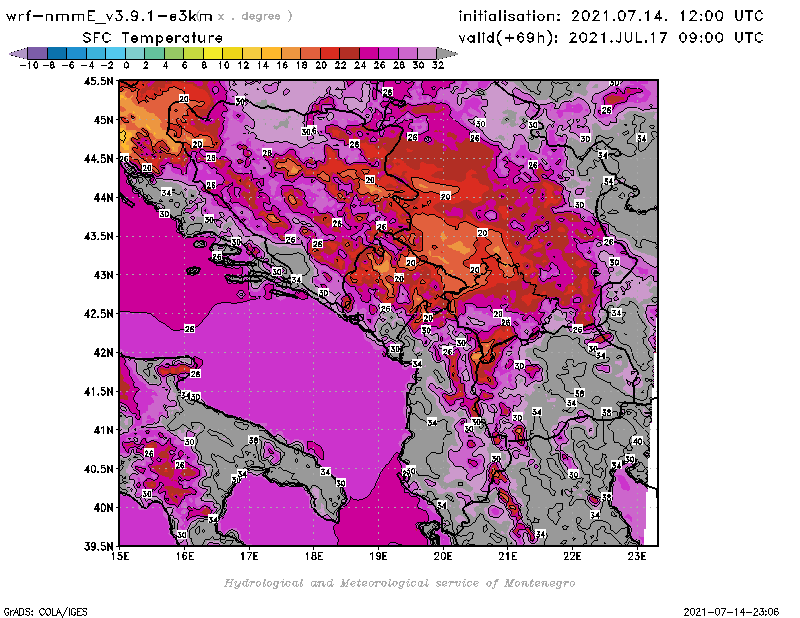Click the 18E longitude axis label
This screenshot has width=800, height=618.
click(x=314, y=556)
